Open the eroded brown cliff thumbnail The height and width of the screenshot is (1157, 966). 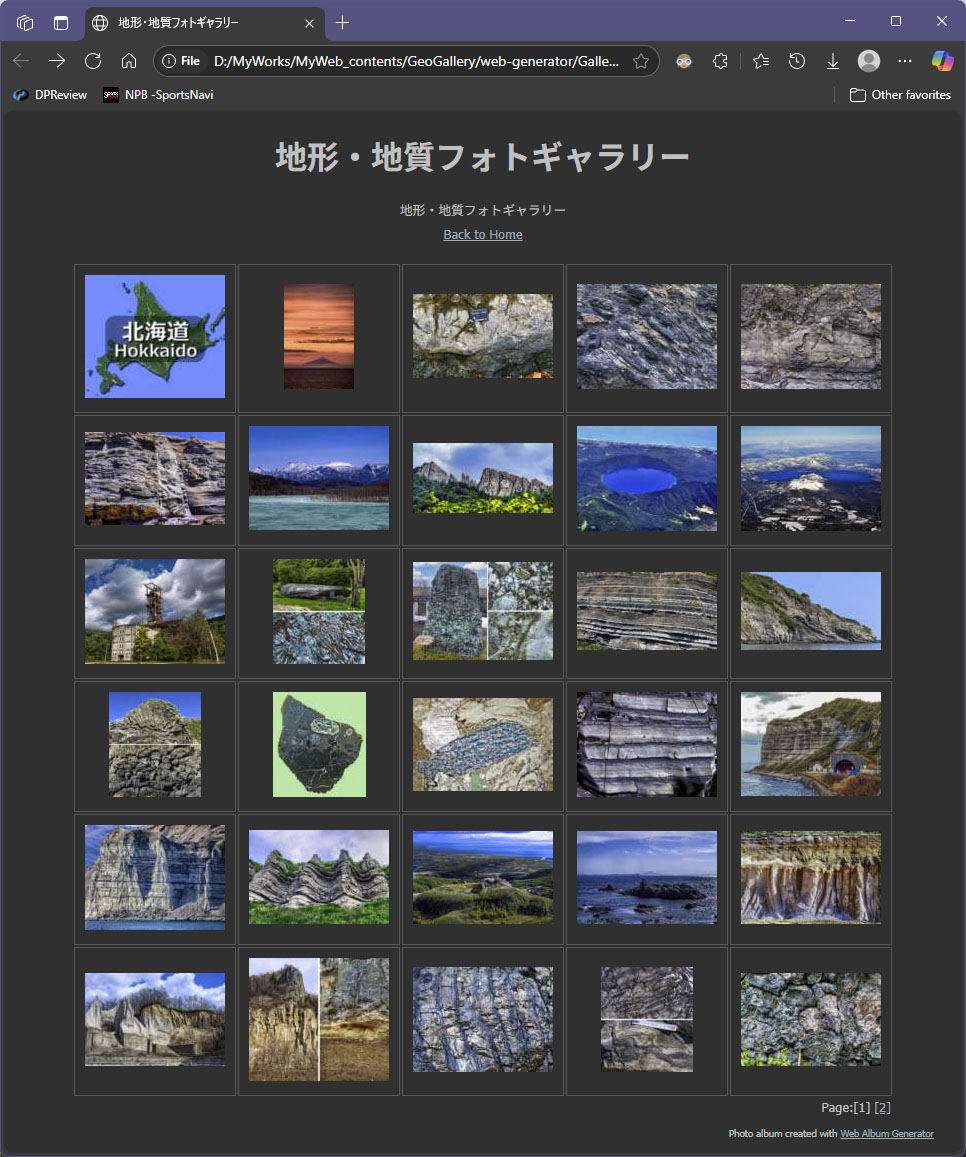(810, 877)
